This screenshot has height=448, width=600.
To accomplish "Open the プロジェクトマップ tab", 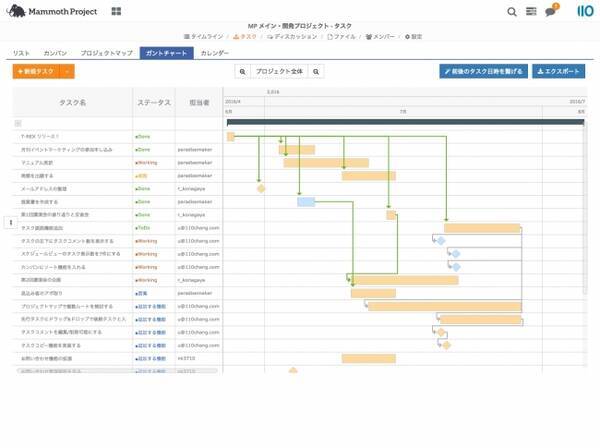I will coord(106,52).
